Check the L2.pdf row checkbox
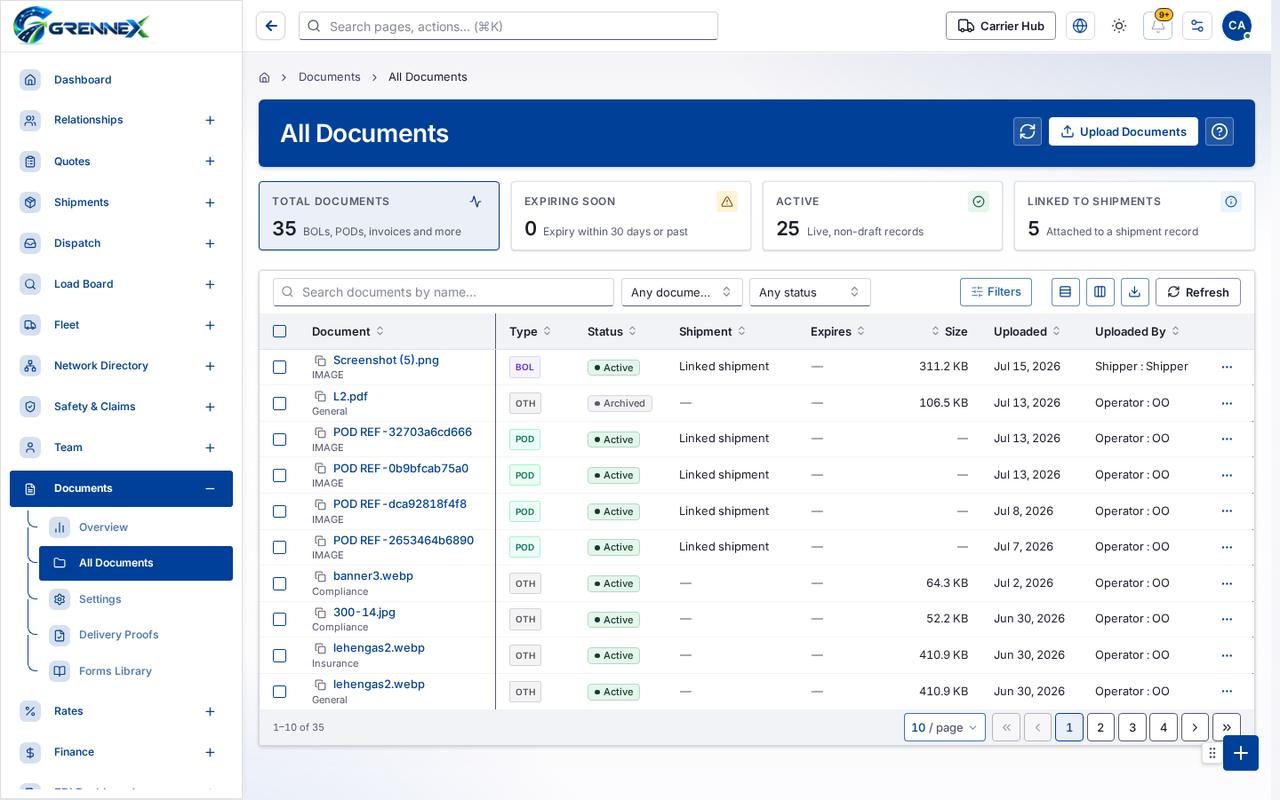The height and width of the screenshot is (800, 1280). click(280, 403)
